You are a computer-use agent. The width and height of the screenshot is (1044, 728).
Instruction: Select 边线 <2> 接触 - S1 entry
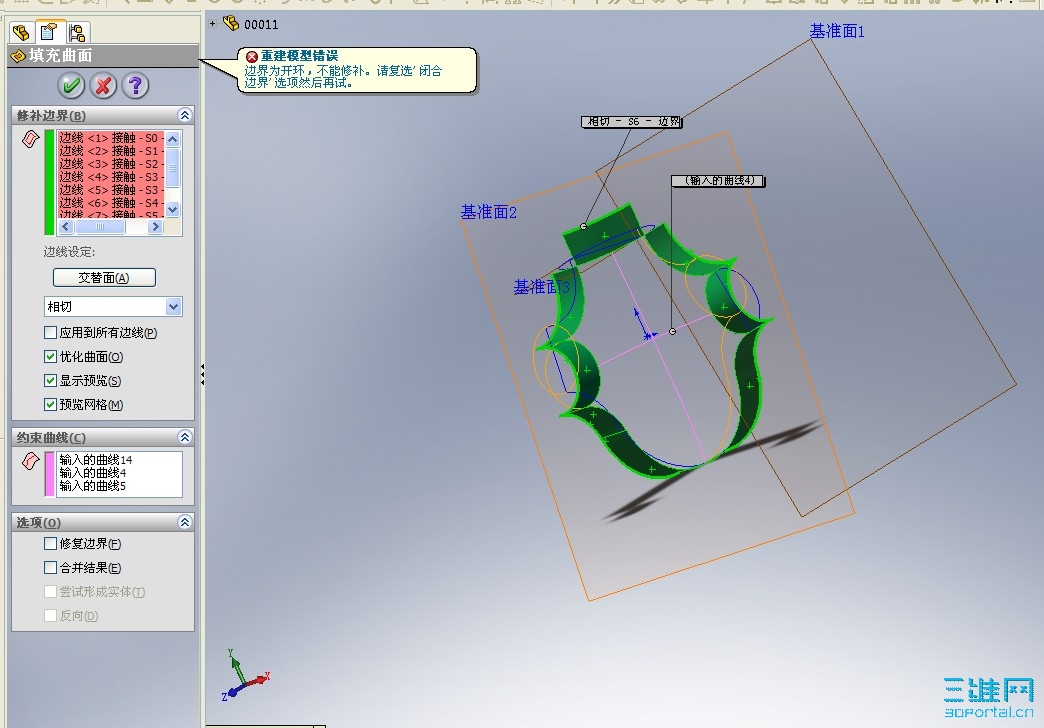point(111,151)
